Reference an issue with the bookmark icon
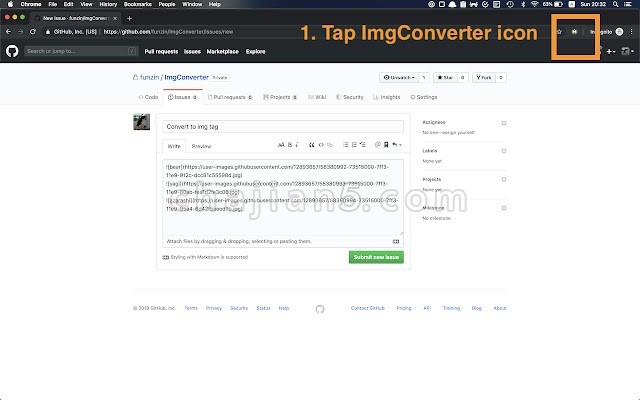 tap(386, 144)
